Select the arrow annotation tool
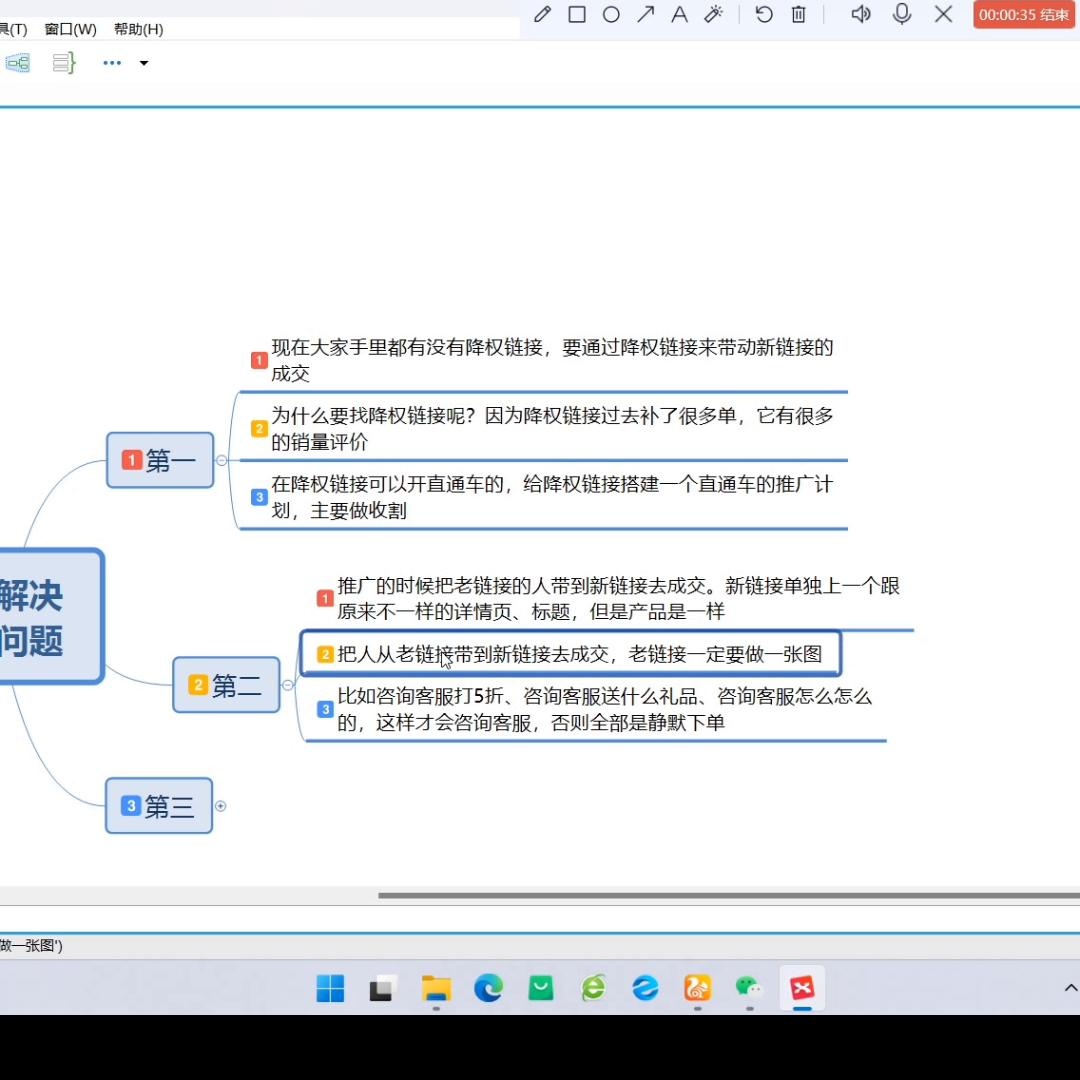Image resolution: width=1080 pixels, height=1080 pixels. pos(645,14)
